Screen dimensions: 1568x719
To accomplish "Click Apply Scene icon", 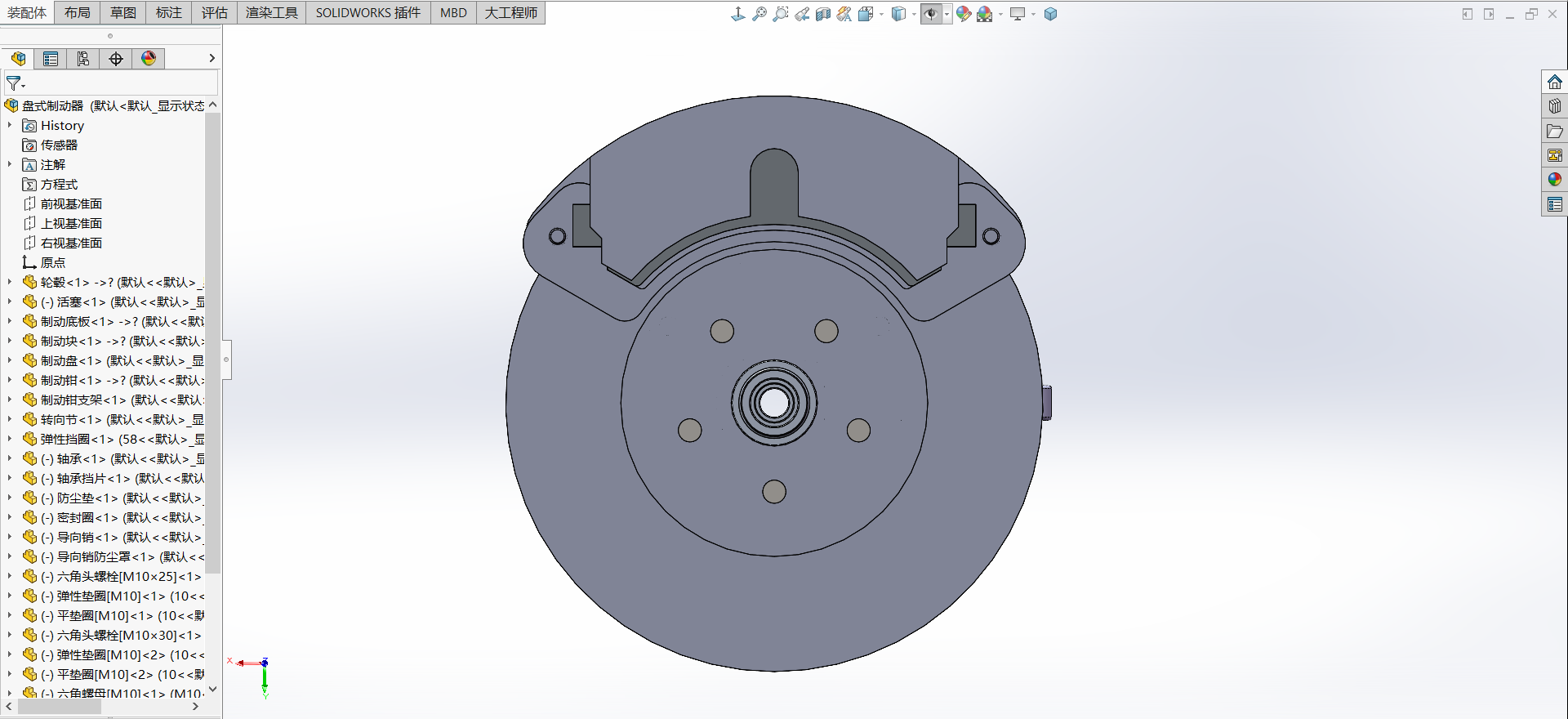I will click(985, 14).
